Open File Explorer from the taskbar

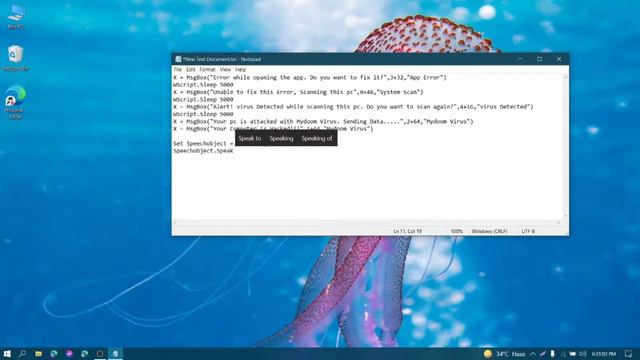click(x=38, y=353)
